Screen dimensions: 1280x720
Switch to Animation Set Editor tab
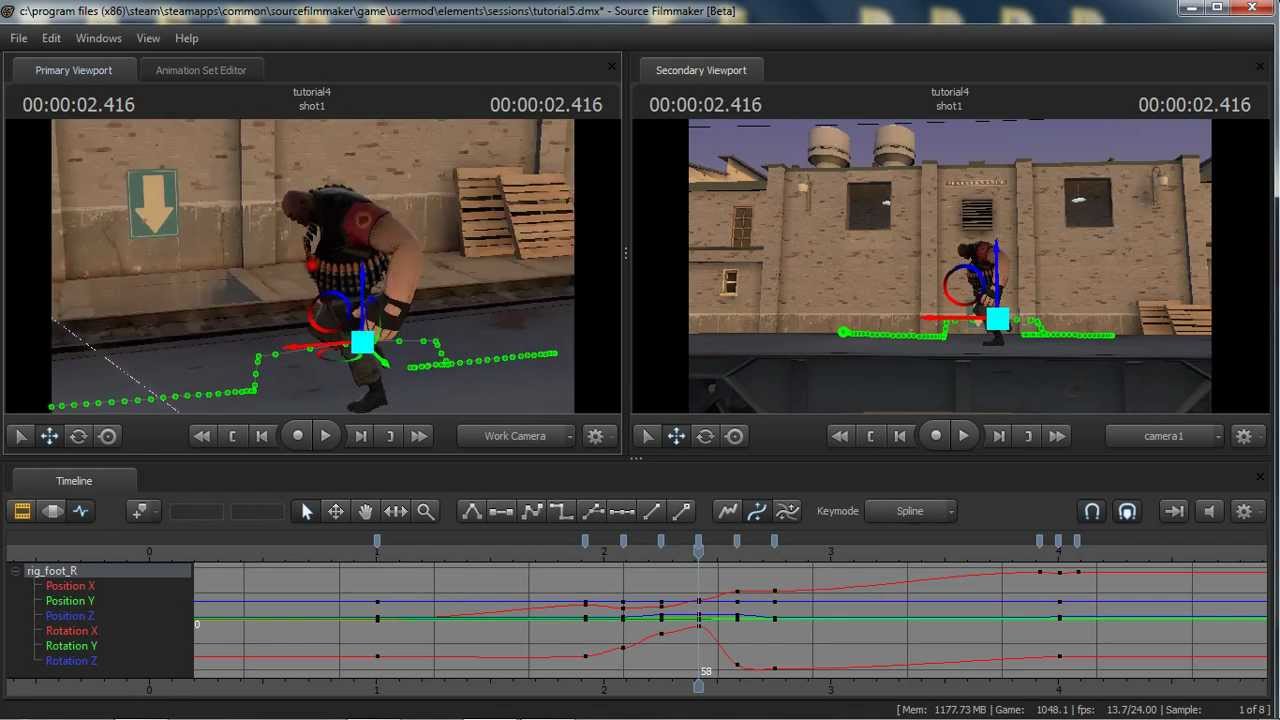[201, 70]
